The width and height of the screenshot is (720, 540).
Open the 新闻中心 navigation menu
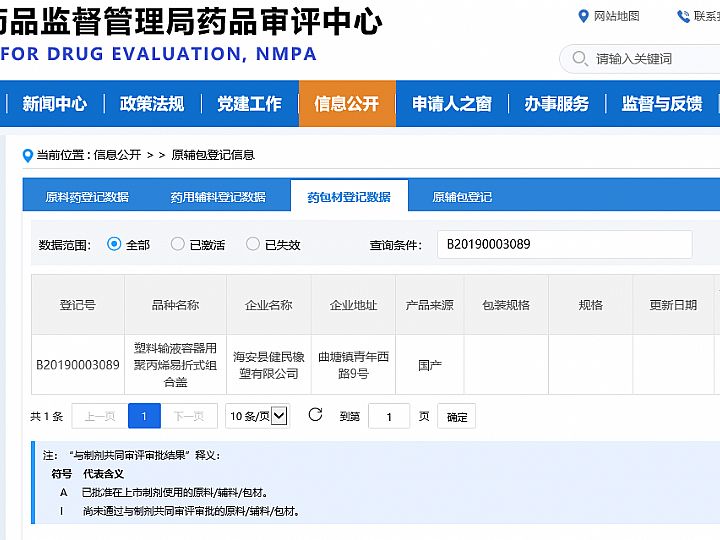[55, 104]
